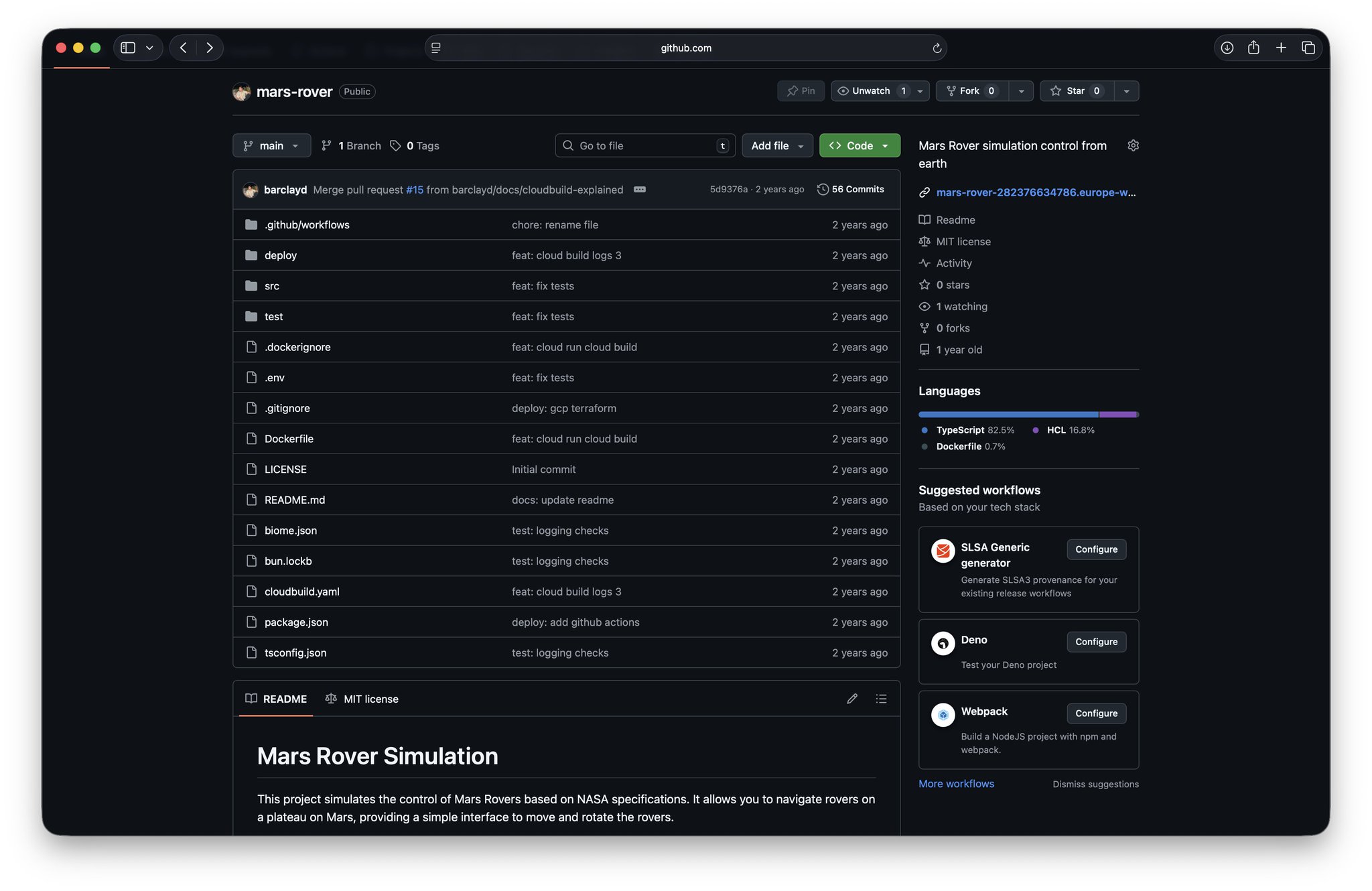Click the repository owner avatar by mars-rover
This screenshot has height=891, width=1372.
click(241, 92)
